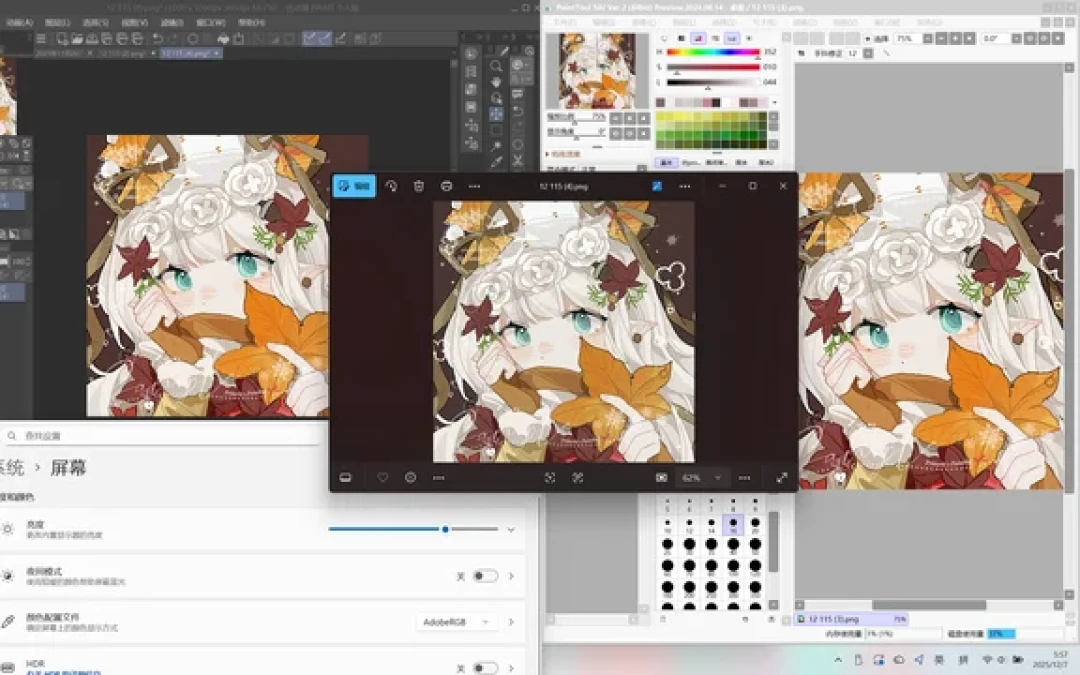The height and width of the screenshot is (675, 1080).
Task: Toggle the Night light (夜间模式) switch
Action: (485, 576)
